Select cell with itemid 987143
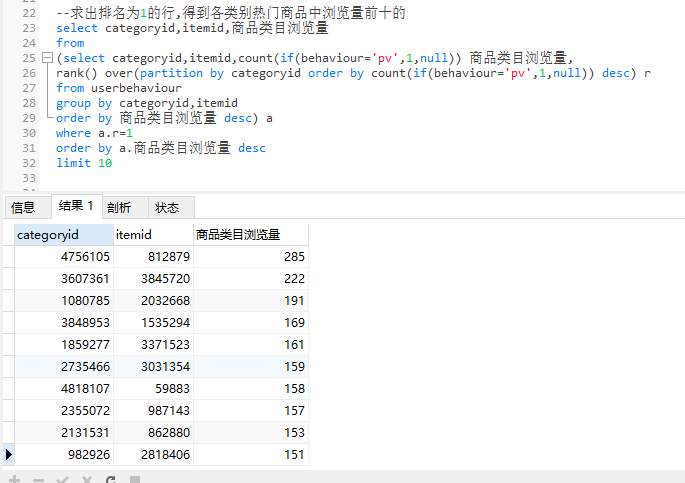This screenshot has height=483, width=685. point(153,411)
